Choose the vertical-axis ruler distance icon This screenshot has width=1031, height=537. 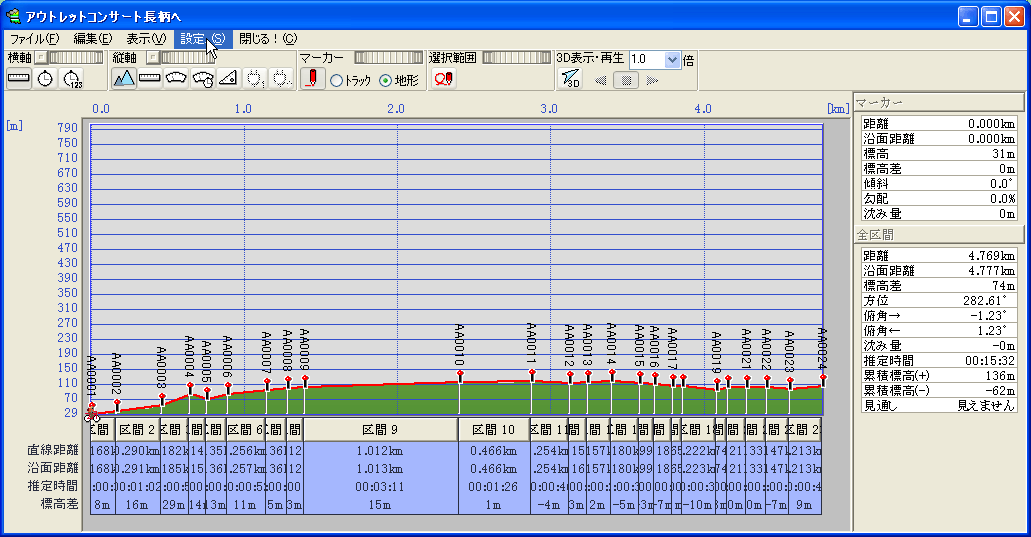pos(150,79)
